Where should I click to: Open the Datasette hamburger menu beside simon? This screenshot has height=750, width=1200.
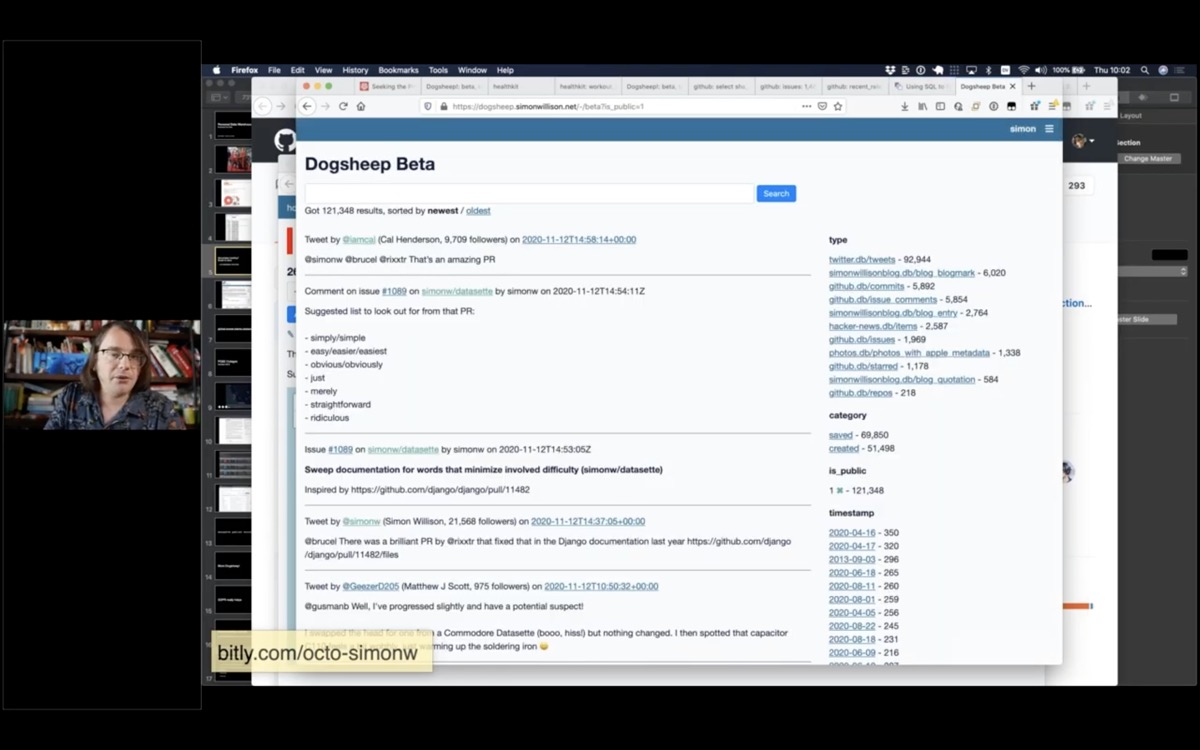click(1049, 129)
